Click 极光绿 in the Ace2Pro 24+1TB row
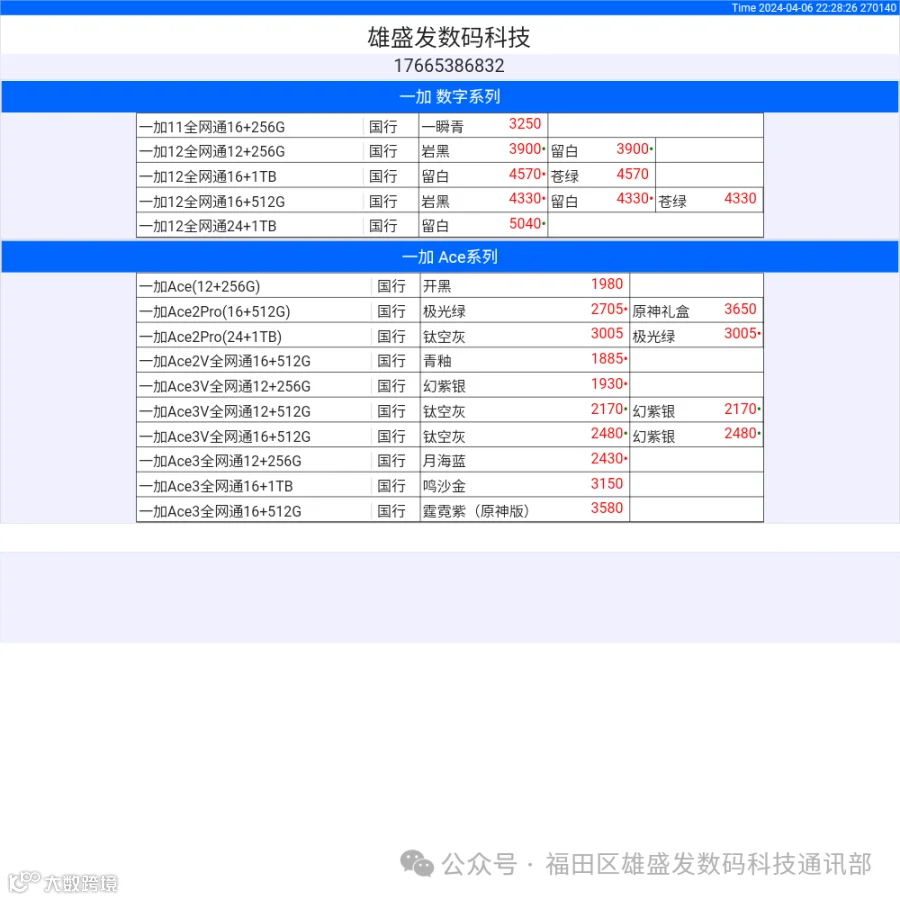This screenshot has width=900, height=900. point(653,337)
